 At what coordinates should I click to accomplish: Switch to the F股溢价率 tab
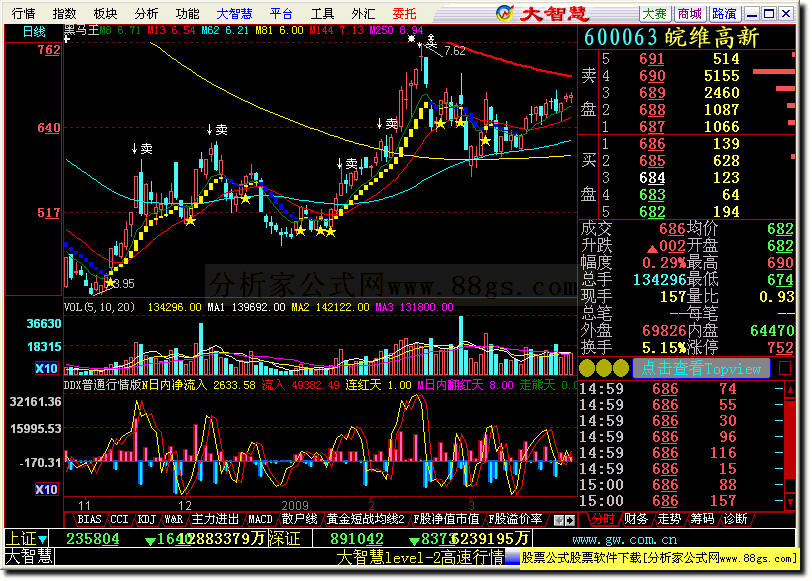[515, 519]
